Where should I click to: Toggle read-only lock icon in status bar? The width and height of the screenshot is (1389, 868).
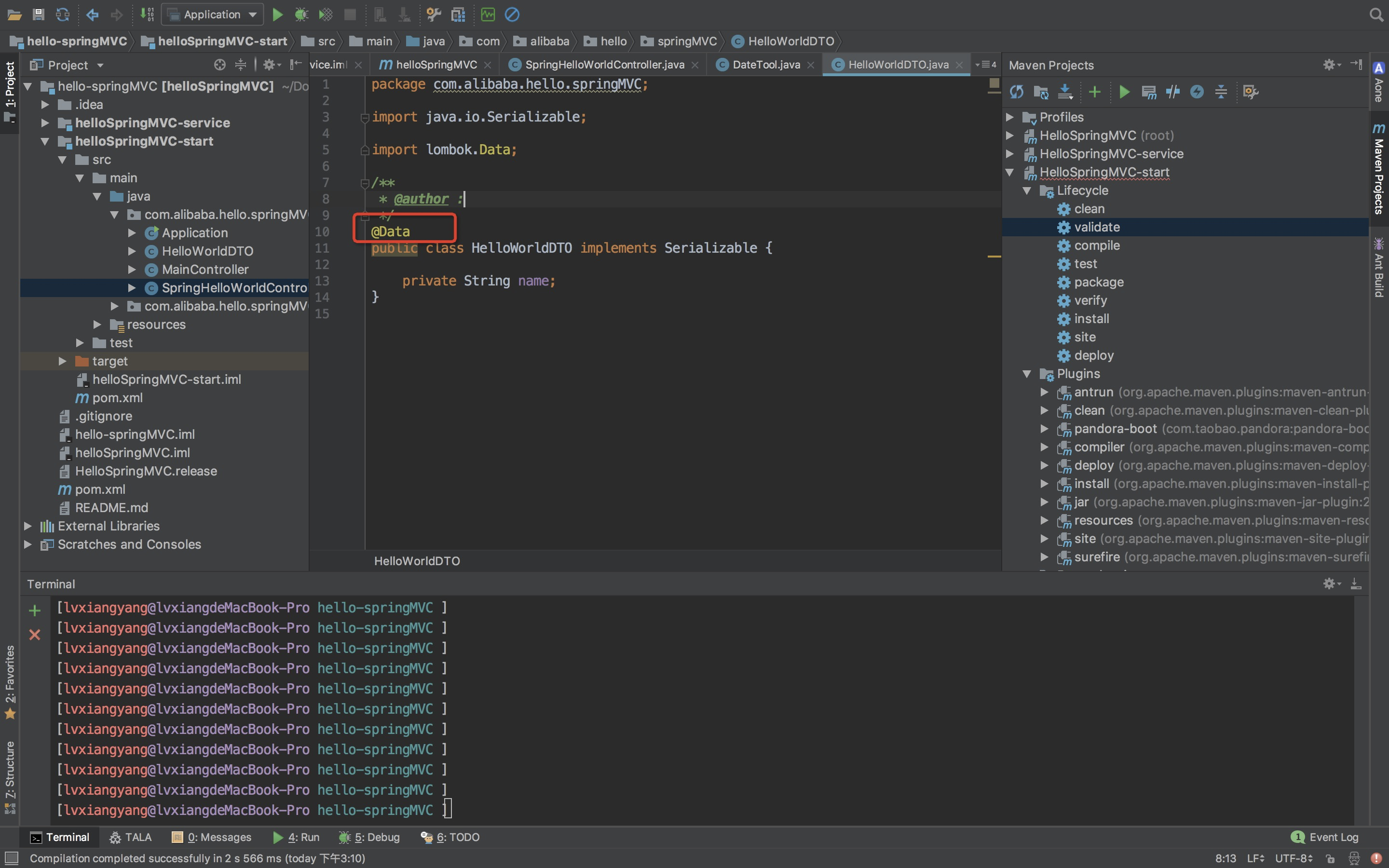[1330, 858]
